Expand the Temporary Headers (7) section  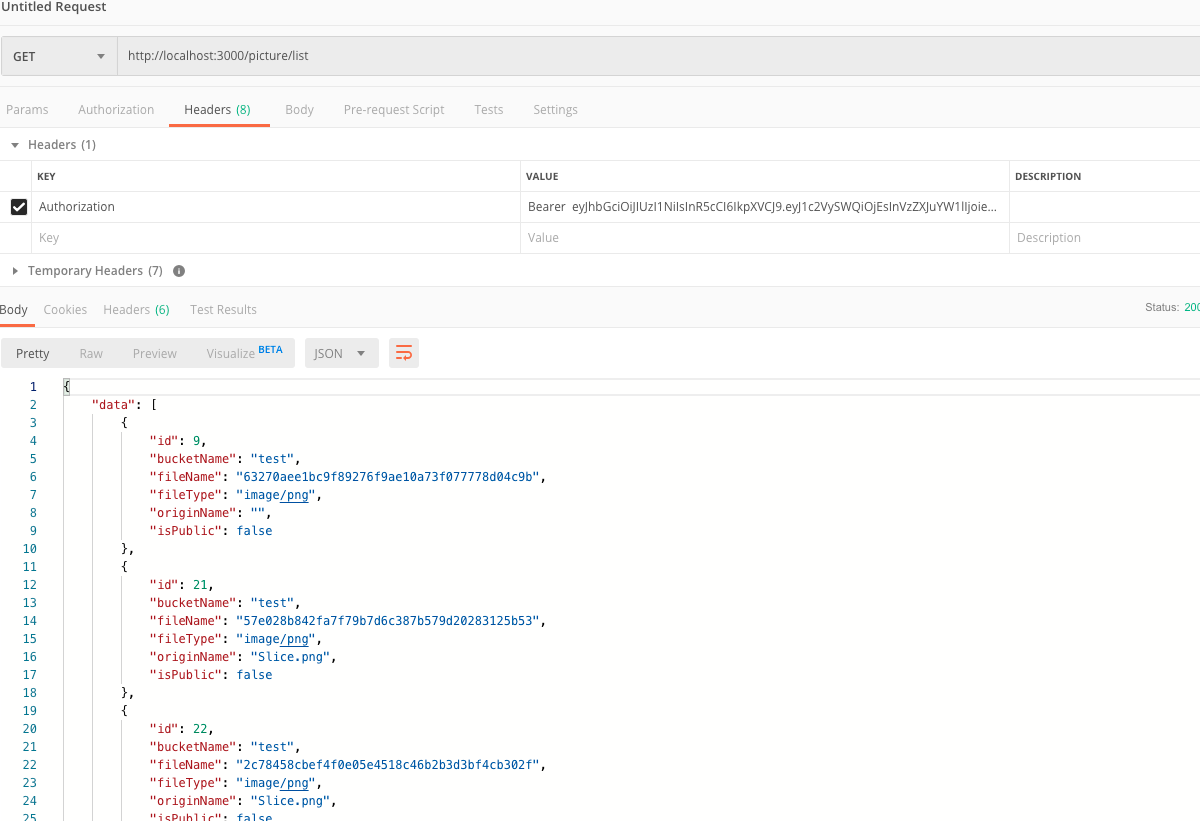click(x=15, y=270)
